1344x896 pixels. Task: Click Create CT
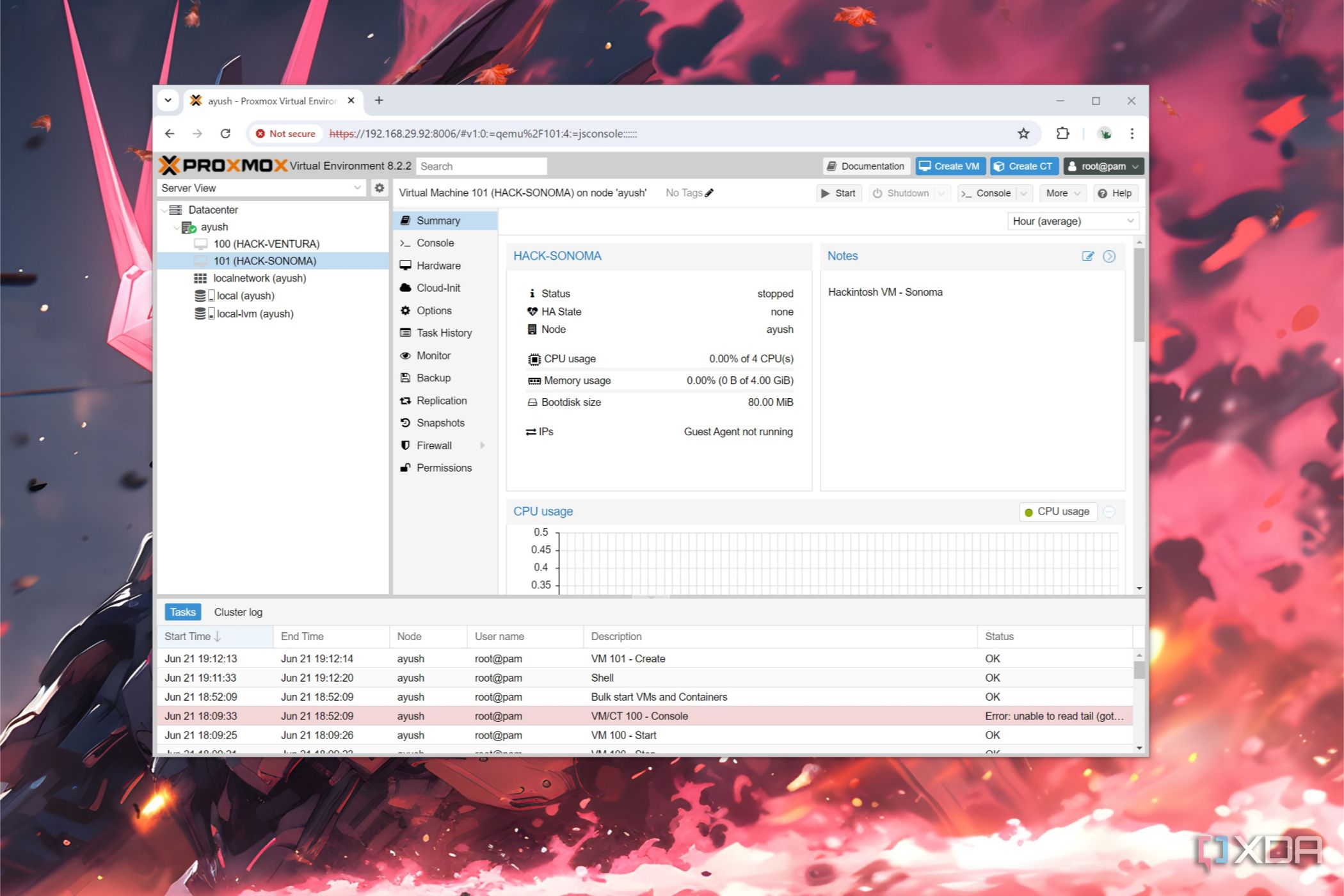1024,166
